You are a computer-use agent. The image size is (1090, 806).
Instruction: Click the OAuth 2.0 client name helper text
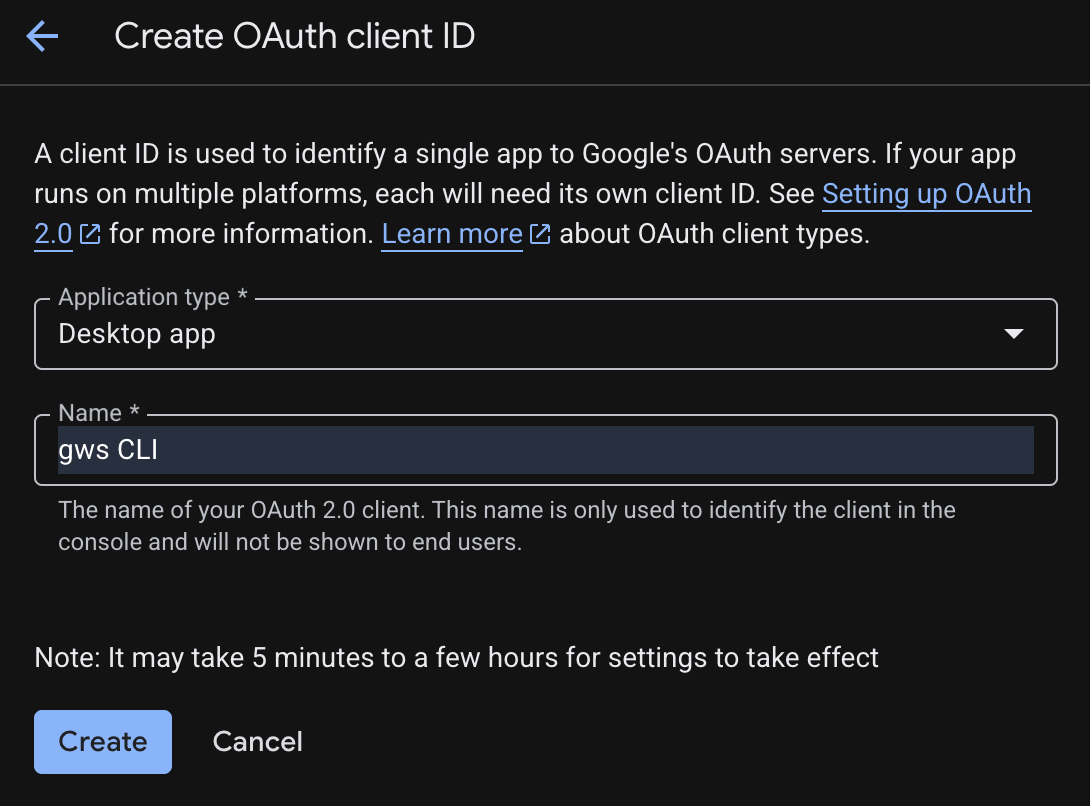(507, 526)
